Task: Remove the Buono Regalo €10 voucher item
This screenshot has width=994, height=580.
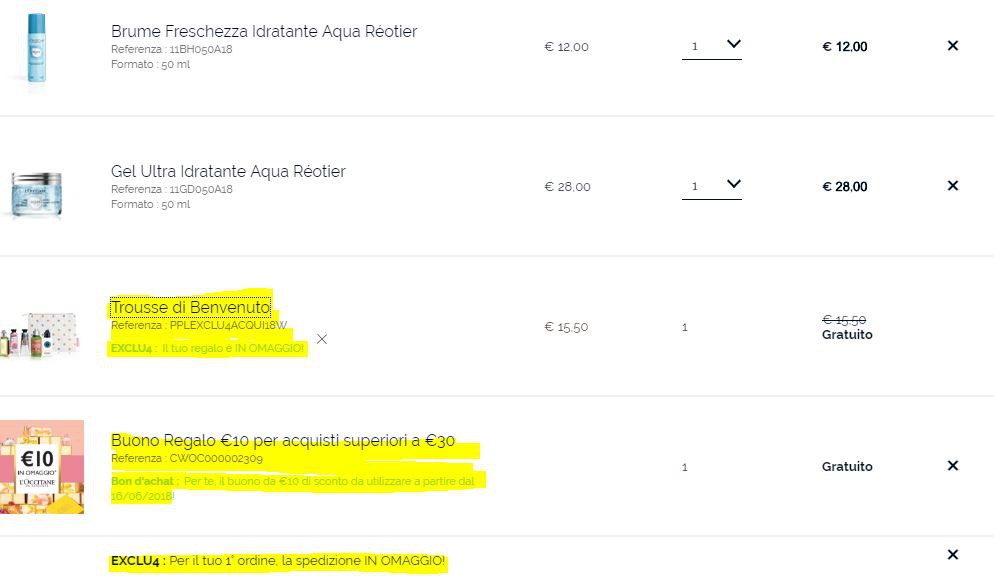Action: tap(952, 466)
